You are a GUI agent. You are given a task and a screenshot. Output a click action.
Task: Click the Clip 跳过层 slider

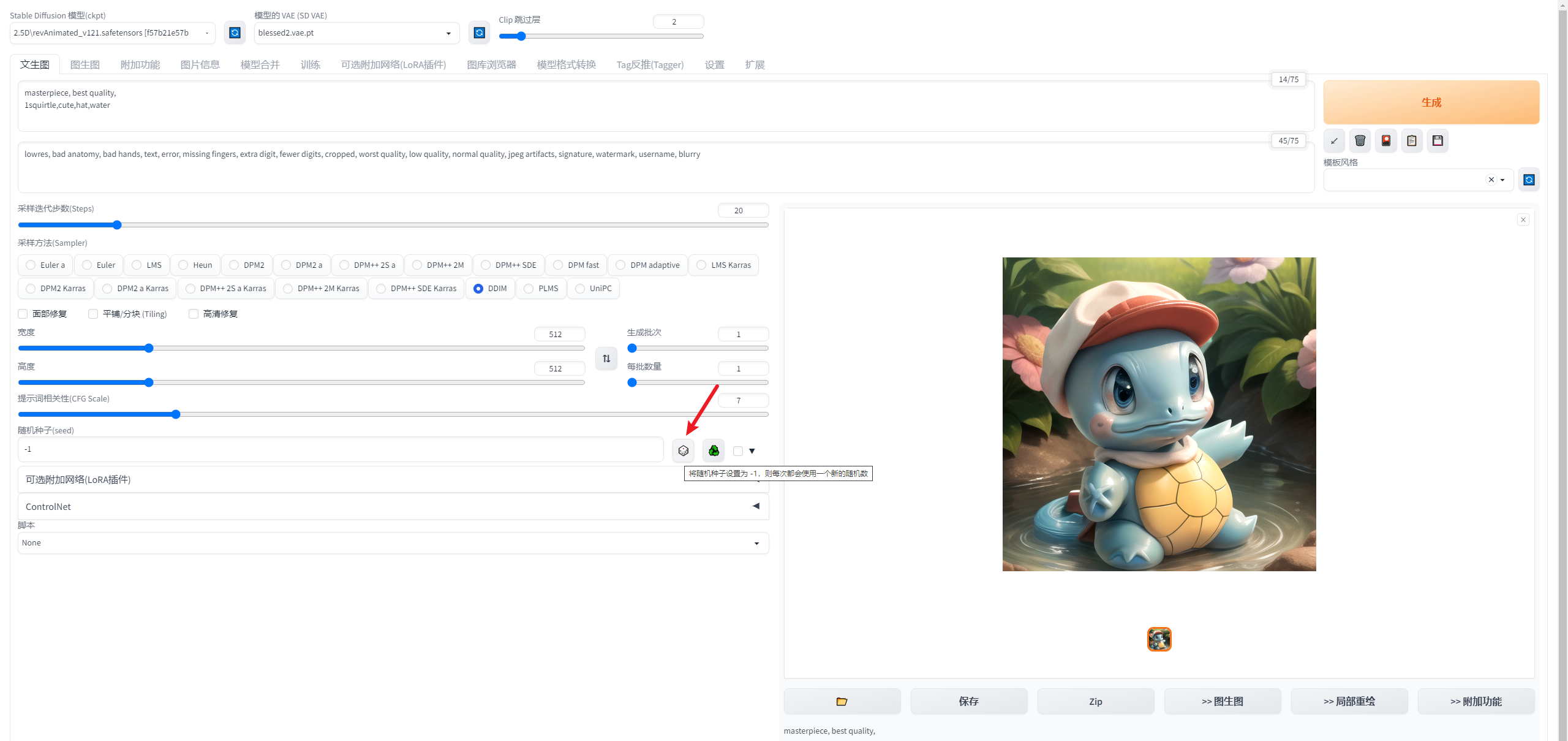[x=601, y=36]
